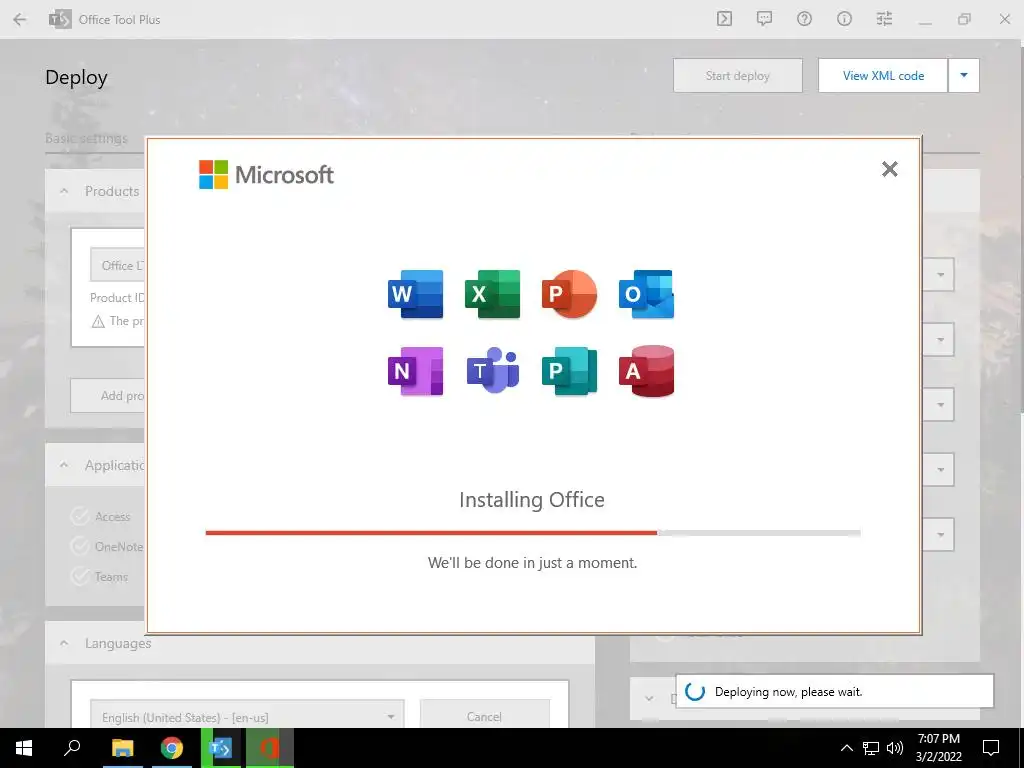Click "We'll be done in just a moment" text
The width and height of the screenshot is (1024, 768).
(532, 562)
